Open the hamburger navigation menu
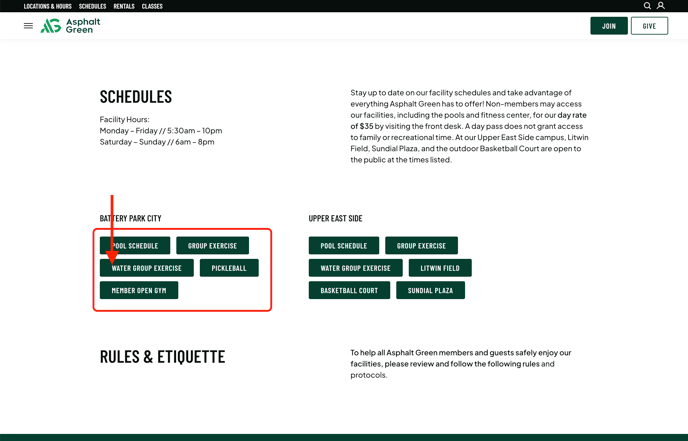The image size is (688, 441). pyautogui.click(x=28, y=26)
